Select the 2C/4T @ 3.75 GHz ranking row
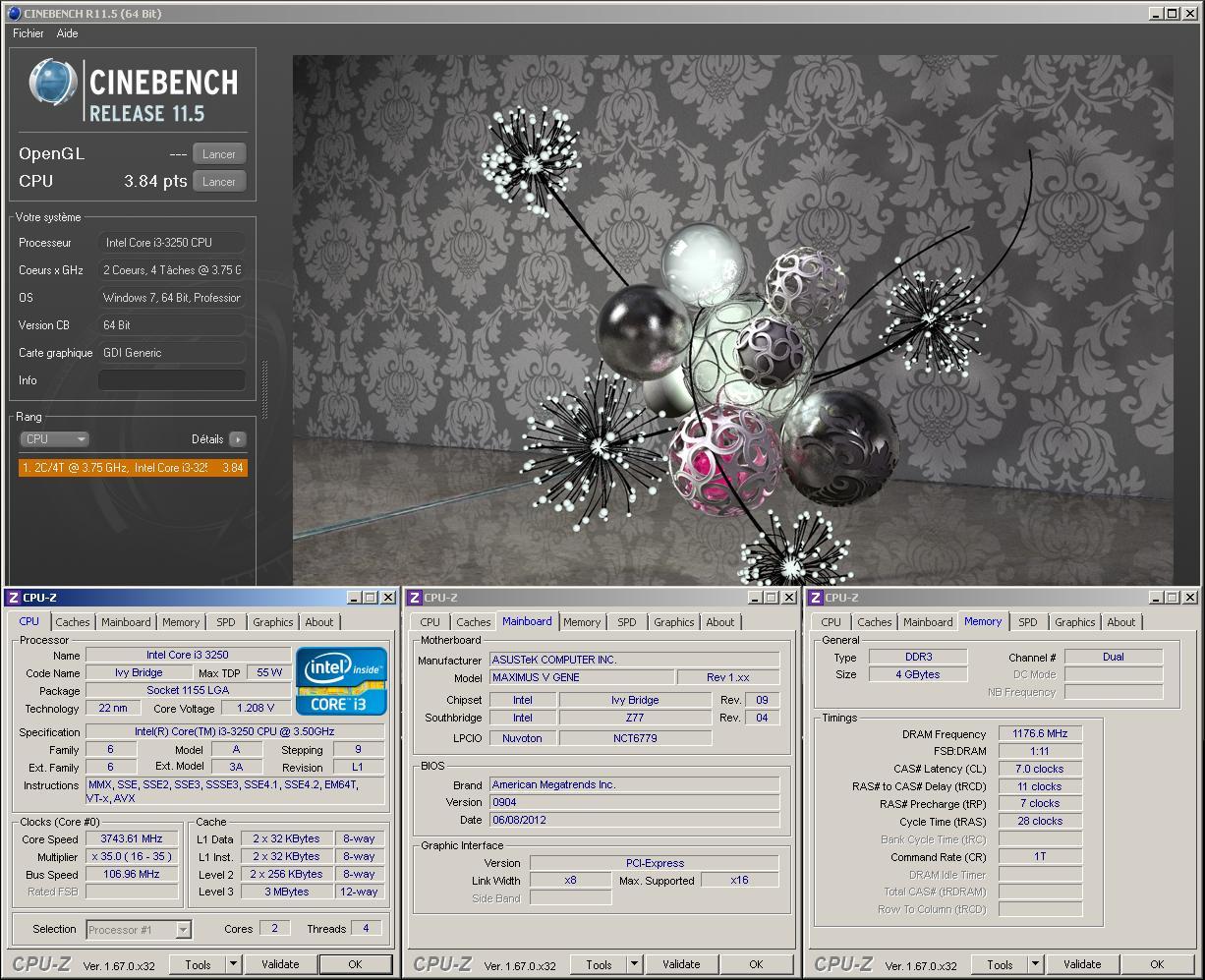 pos(133,468)
